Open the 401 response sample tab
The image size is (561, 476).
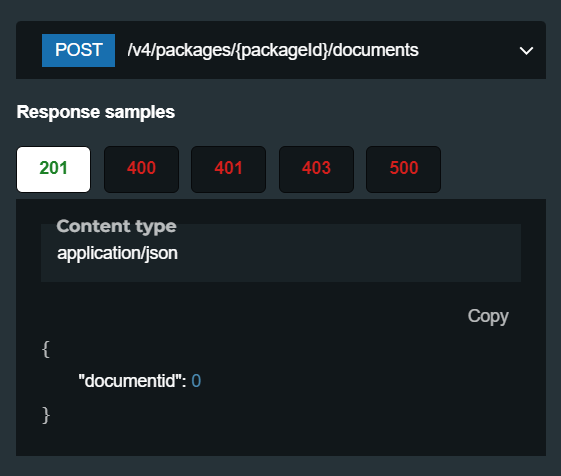tap(228, 169)
